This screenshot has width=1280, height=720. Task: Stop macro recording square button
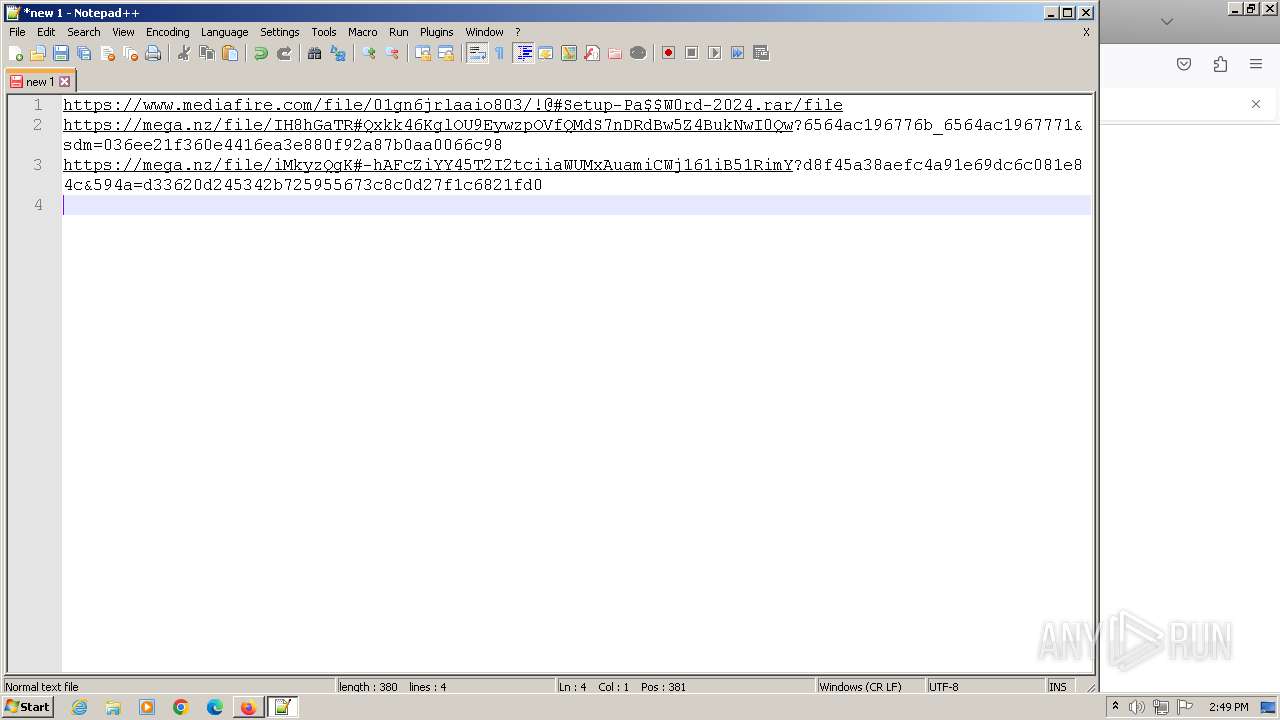(692, 53)
